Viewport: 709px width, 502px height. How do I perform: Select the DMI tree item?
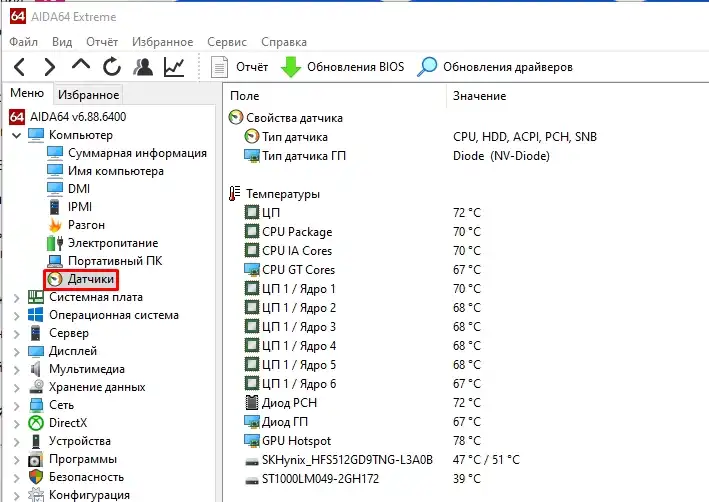tap(79, 189)
